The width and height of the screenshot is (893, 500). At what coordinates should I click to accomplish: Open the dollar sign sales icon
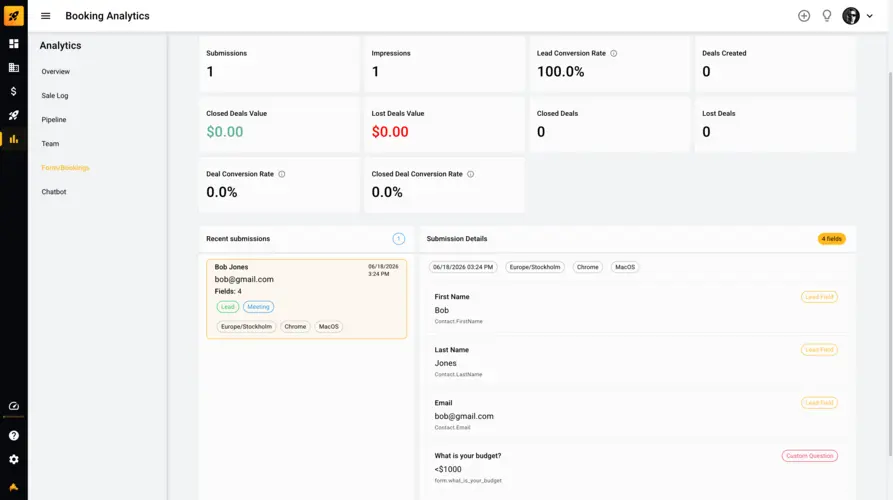click(x=14, y=91)
